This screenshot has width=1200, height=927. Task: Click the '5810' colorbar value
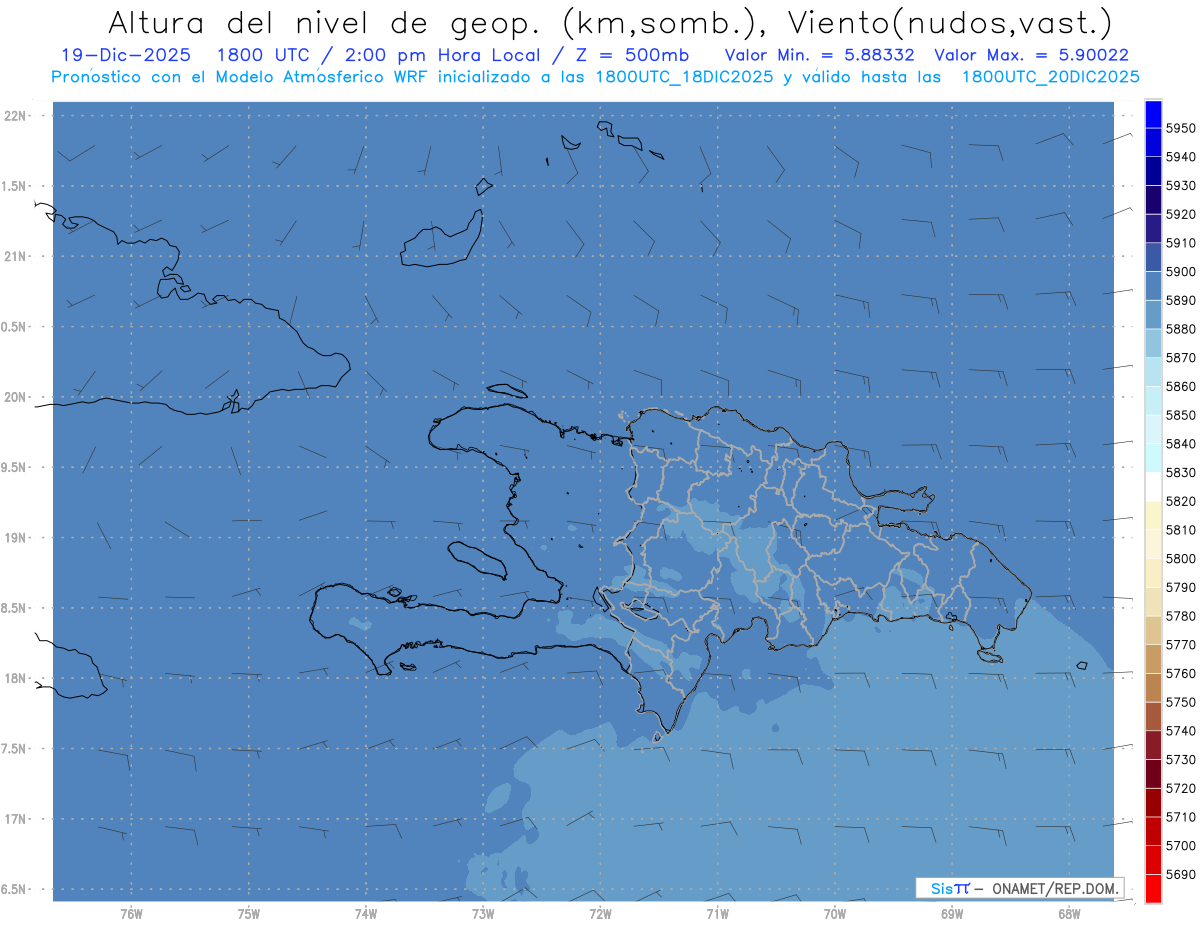tap(1181, 530)
